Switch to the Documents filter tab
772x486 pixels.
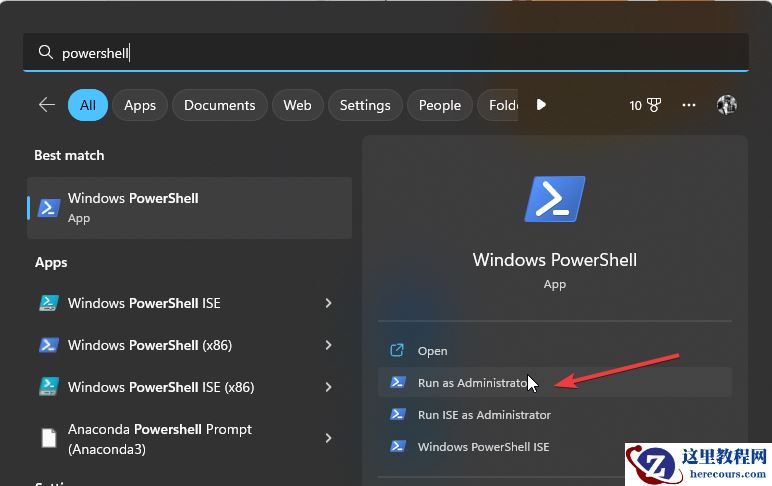(x=220, y=105)
